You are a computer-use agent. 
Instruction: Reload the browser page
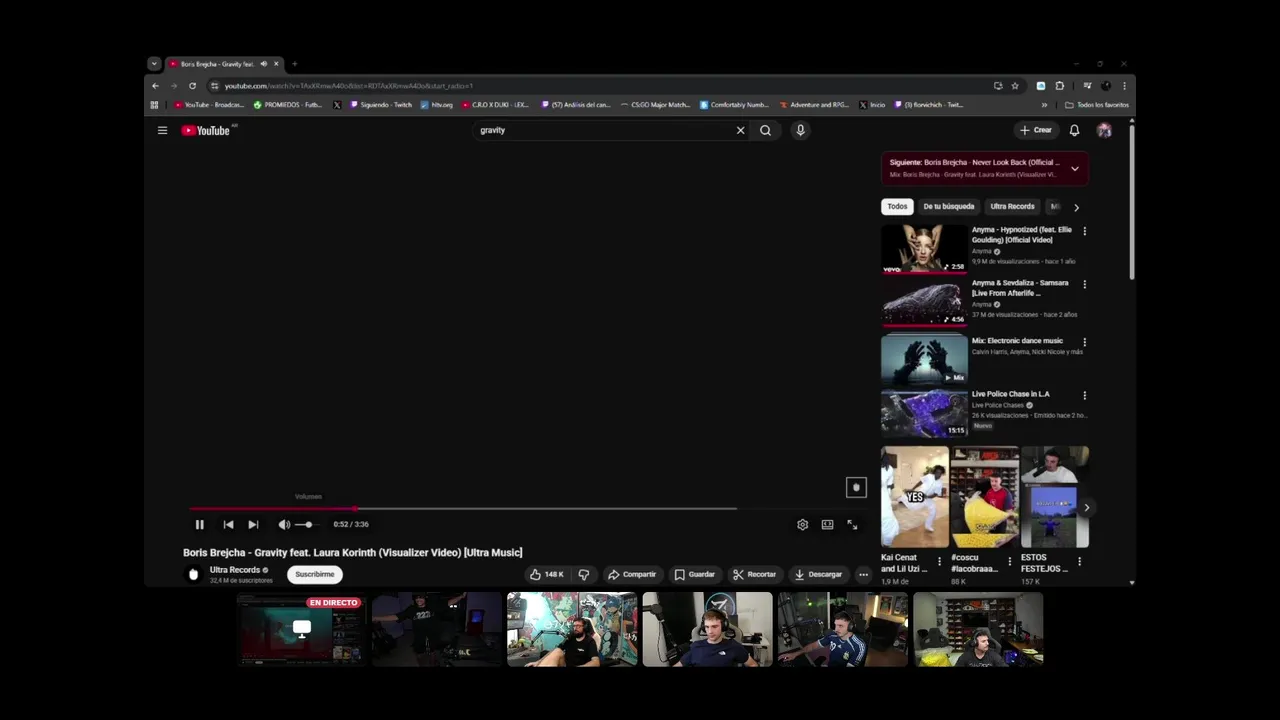click(x=192, y=86)
